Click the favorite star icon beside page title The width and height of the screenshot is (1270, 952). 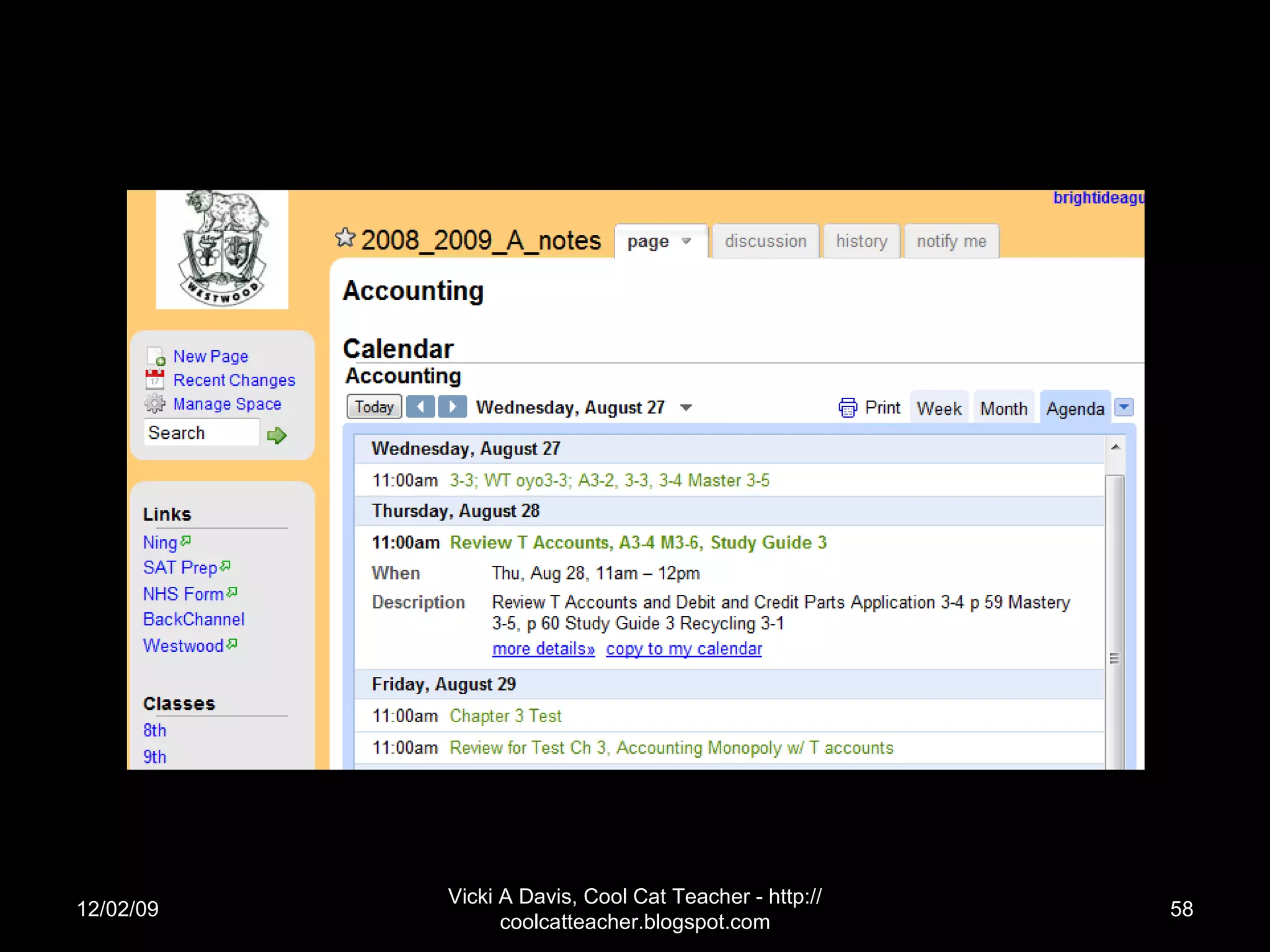(345, 238)
